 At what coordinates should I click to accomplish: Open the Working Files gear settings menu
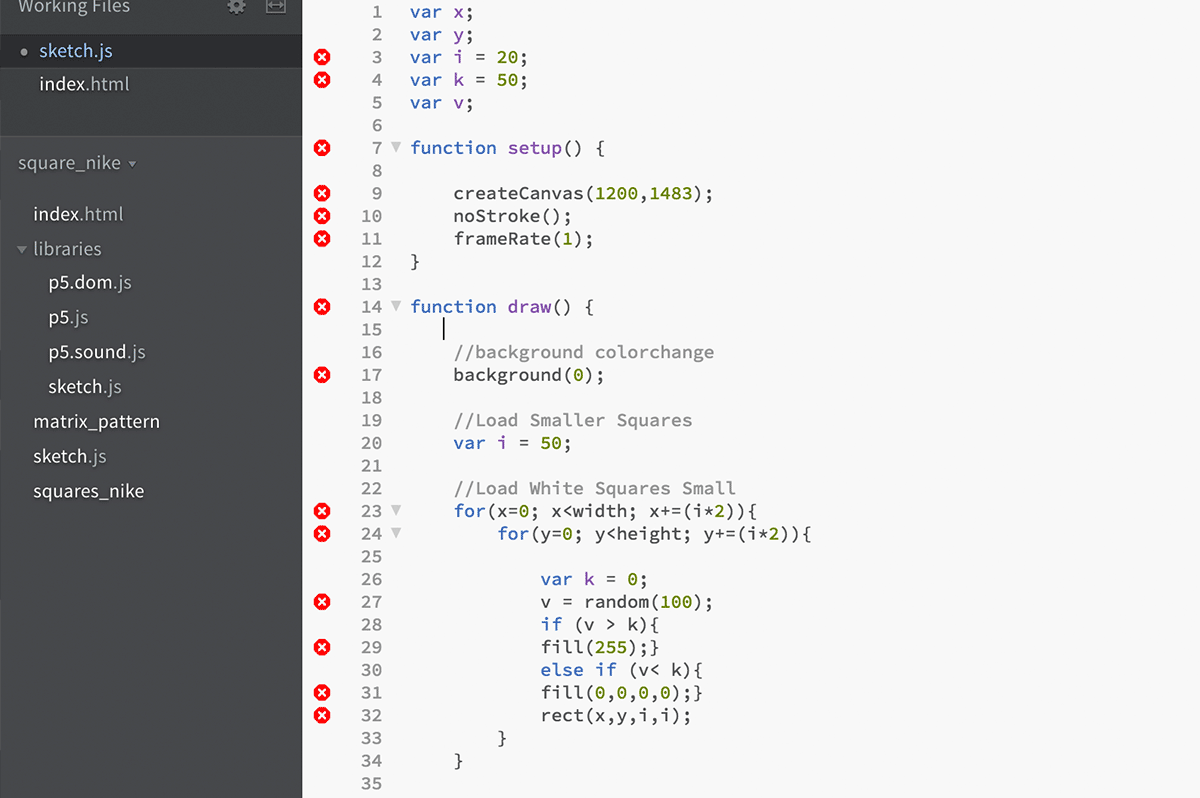(236, 7)
